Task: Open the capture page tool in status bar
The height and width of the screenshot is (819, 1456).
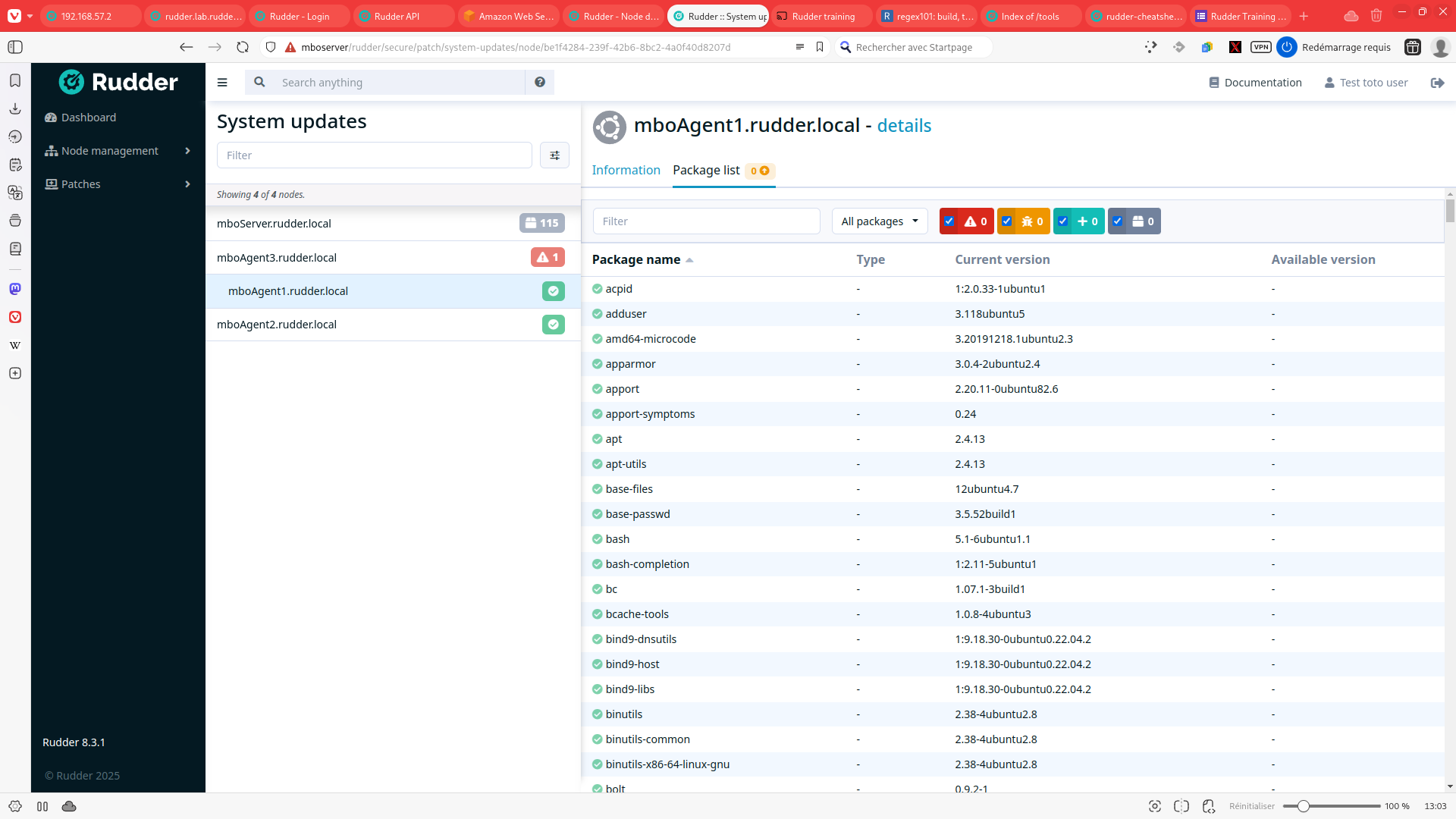Action: click(1155, 806)
